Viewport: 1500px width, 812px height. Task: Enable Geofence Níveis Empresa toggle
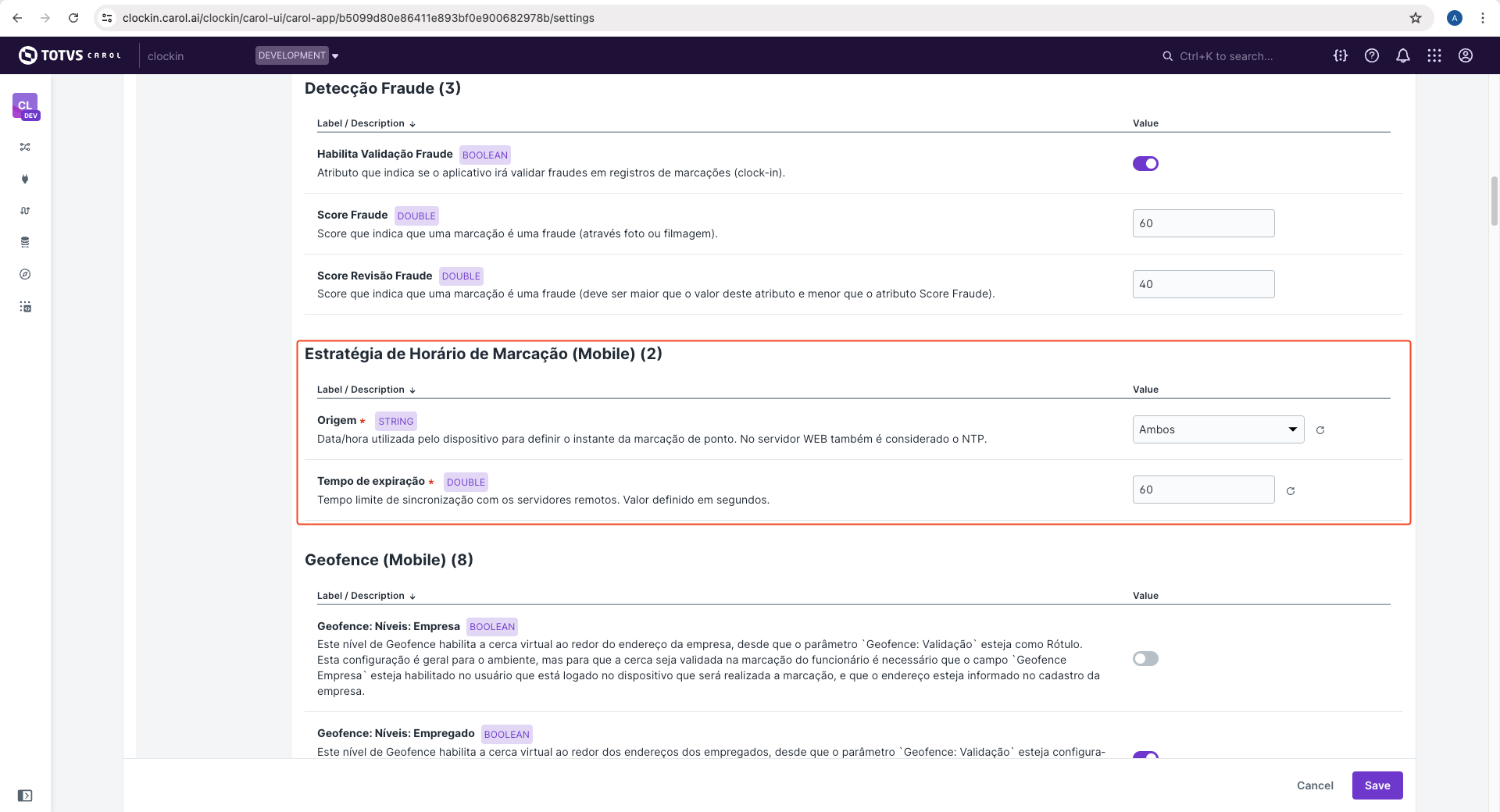click(1145, 659)
